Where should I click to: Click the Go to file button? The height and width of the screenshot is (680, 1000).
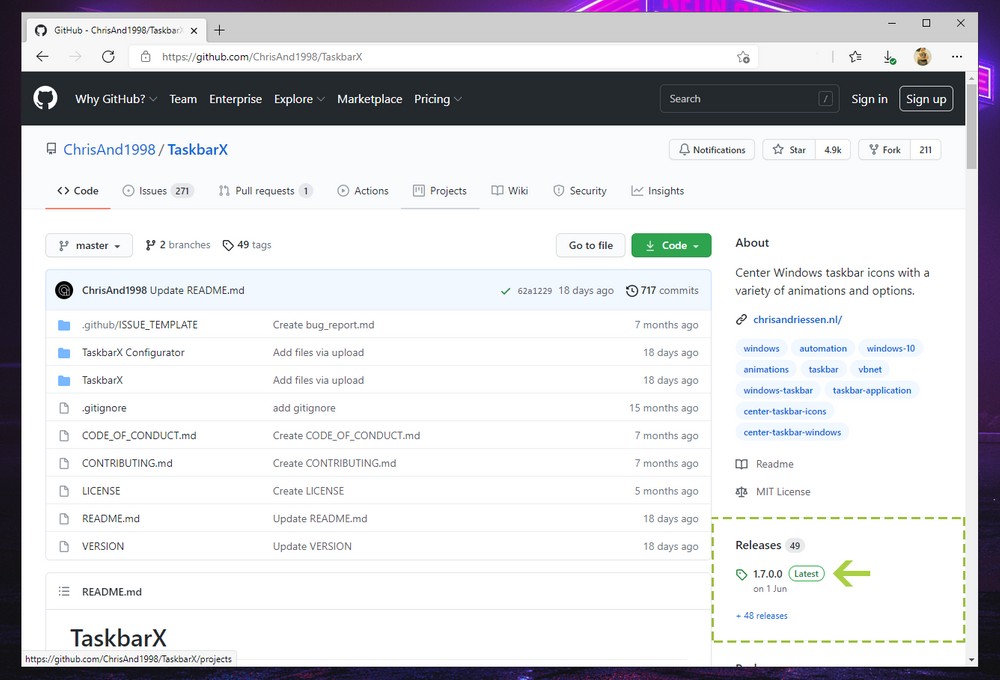point(590,245)
